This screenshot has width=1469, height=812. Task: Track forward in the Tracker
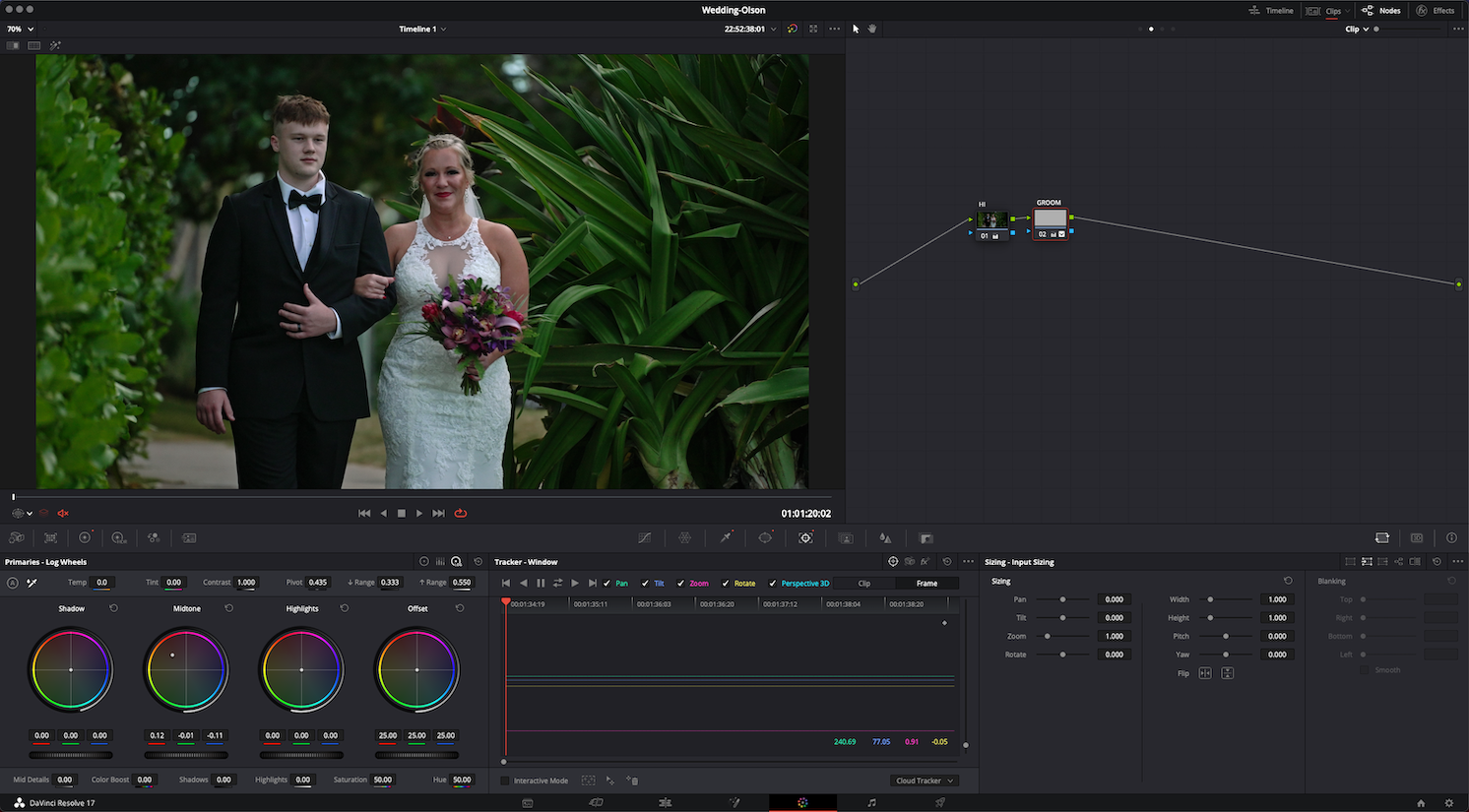pos(575,584)
